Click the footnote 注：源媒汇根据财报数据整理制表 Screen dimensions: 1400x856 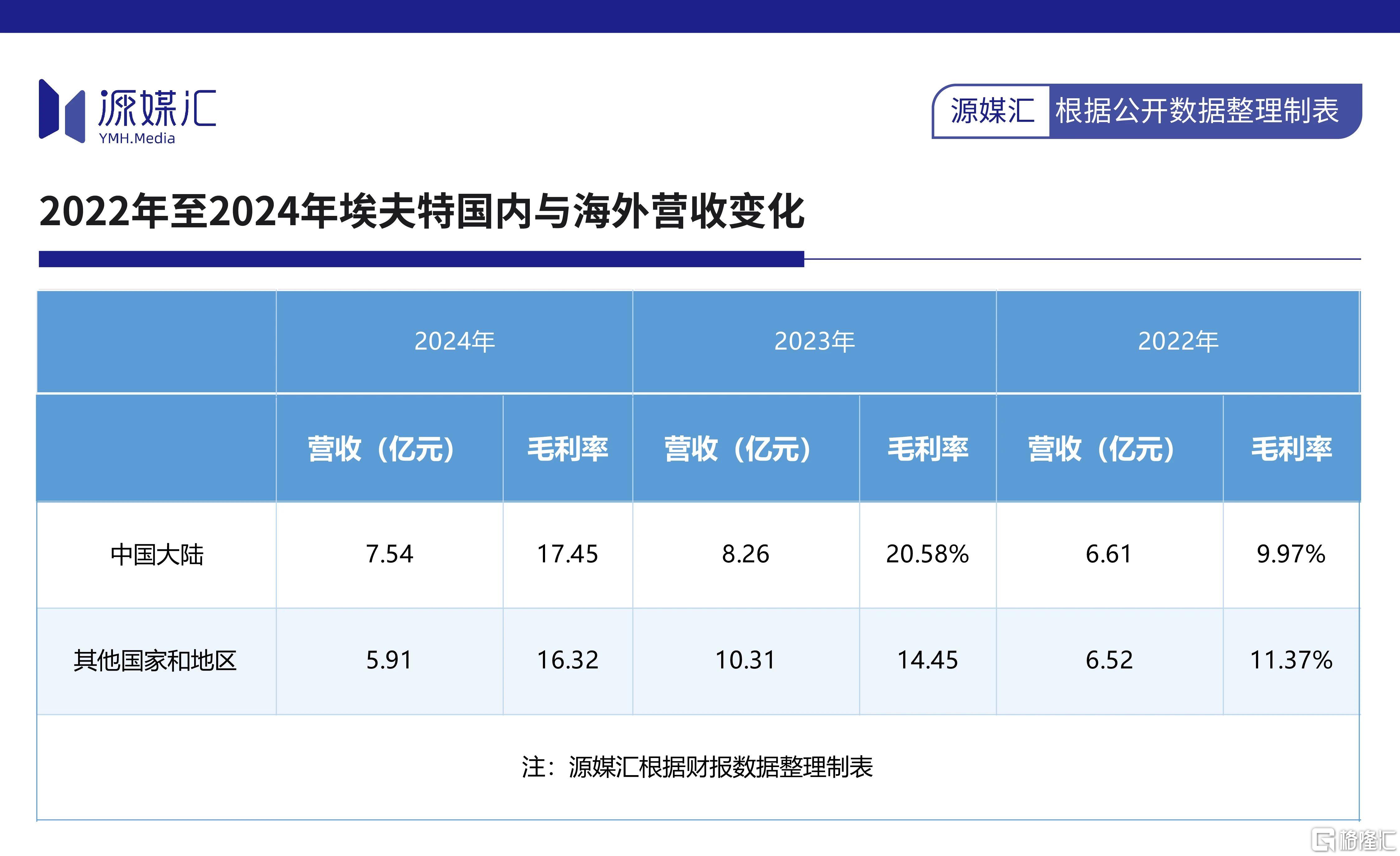tap(697, 767)
